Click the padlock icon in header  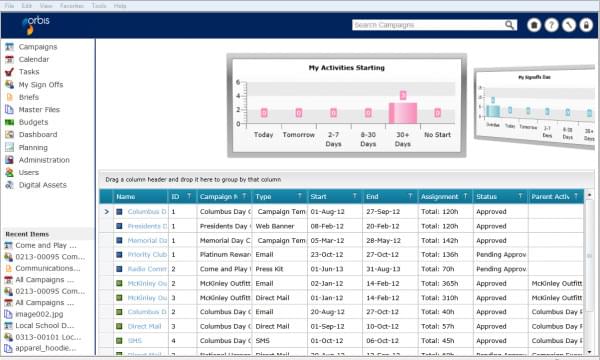click(x=586, y=25)
